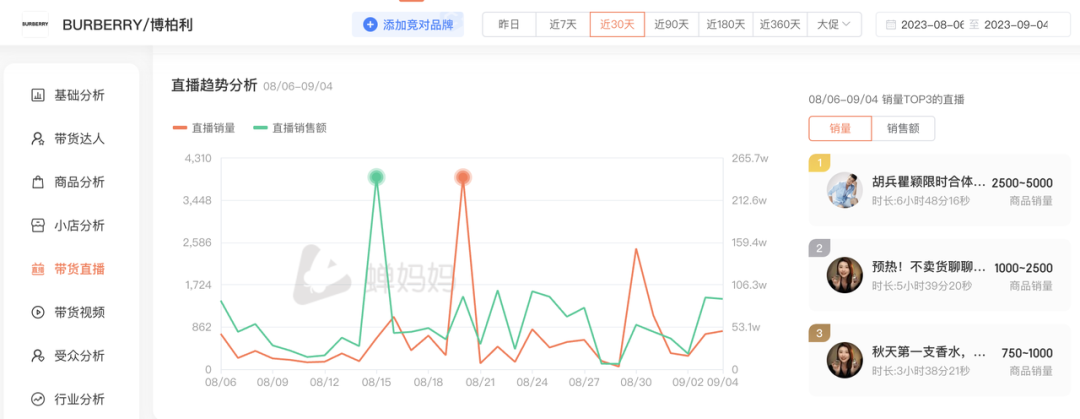Open the top-ranked 胡兵瞿颖 livestream thumbnail
The image size is (1080, 419).
845,190
